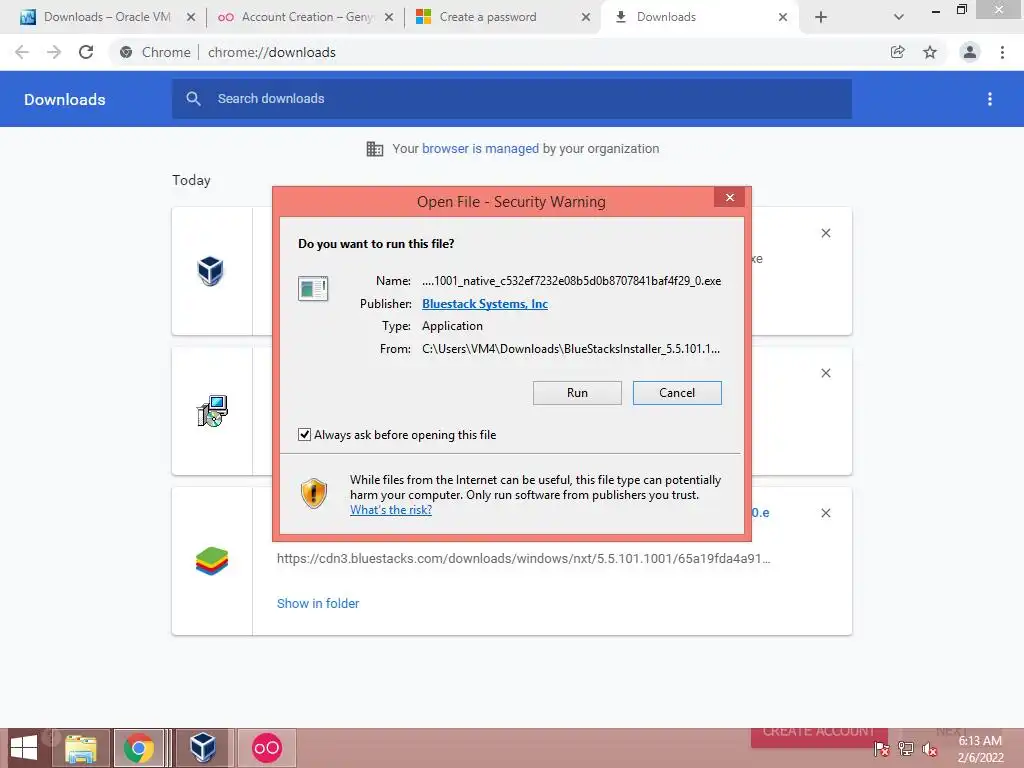Click the Search downloads field

point(512,99)
